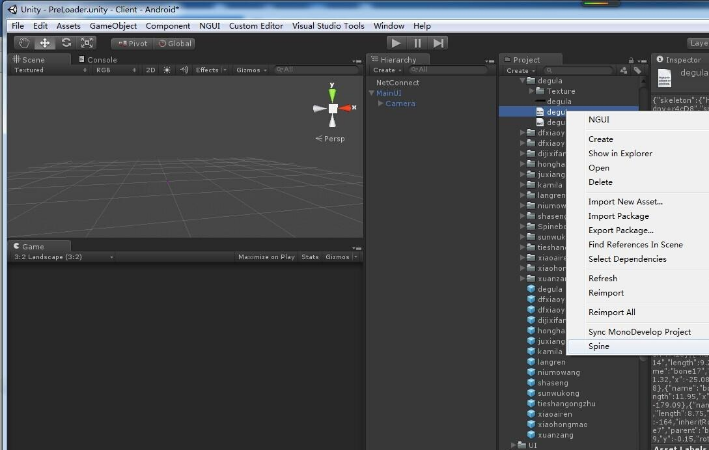Toggle 2D view mode
The width and height of the screenshot is (709, 450).
150,70
